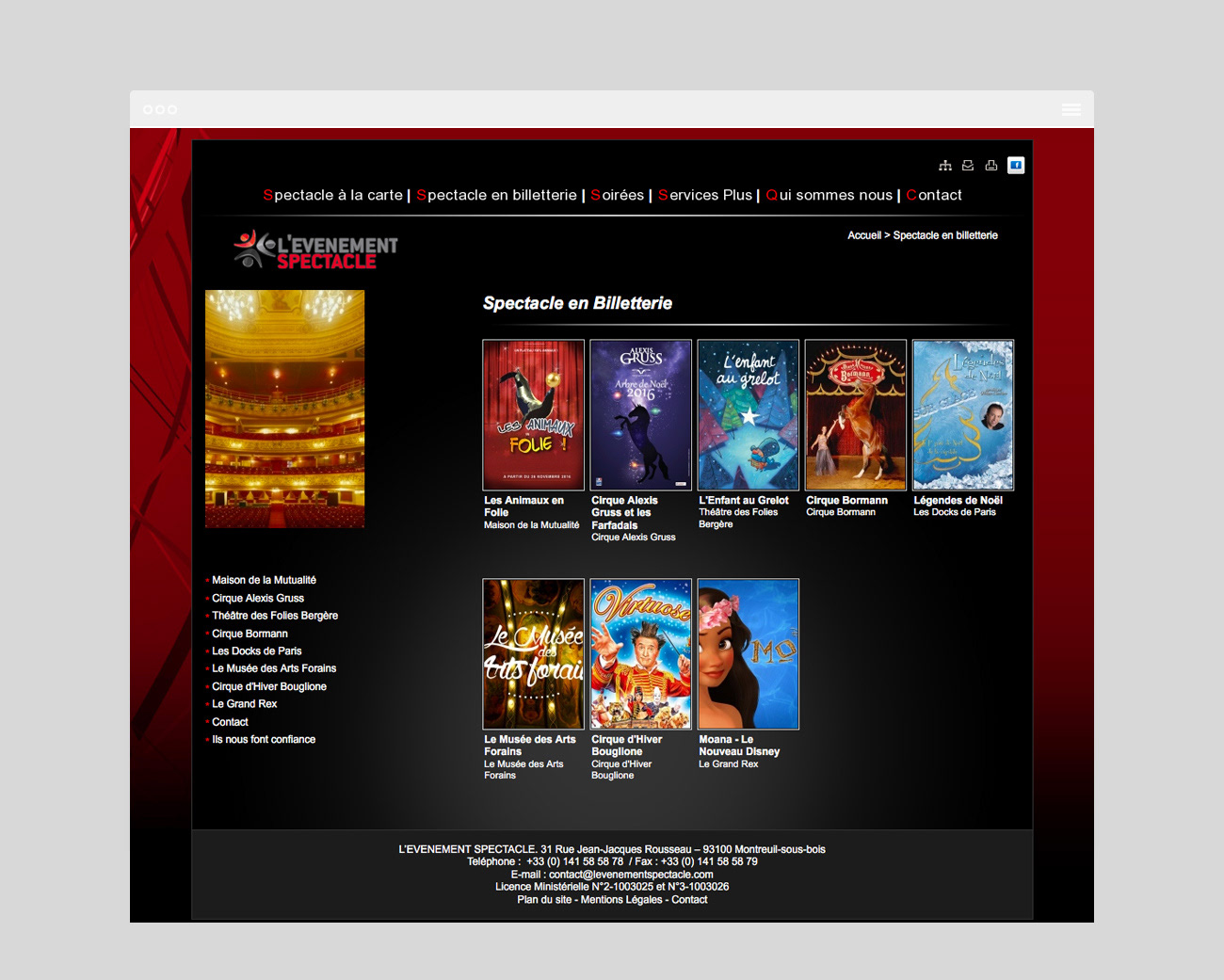Open the hamburger menu in browser bar
The width and height of the screenshot is (1224, 980).
[x=1071, y=109]
